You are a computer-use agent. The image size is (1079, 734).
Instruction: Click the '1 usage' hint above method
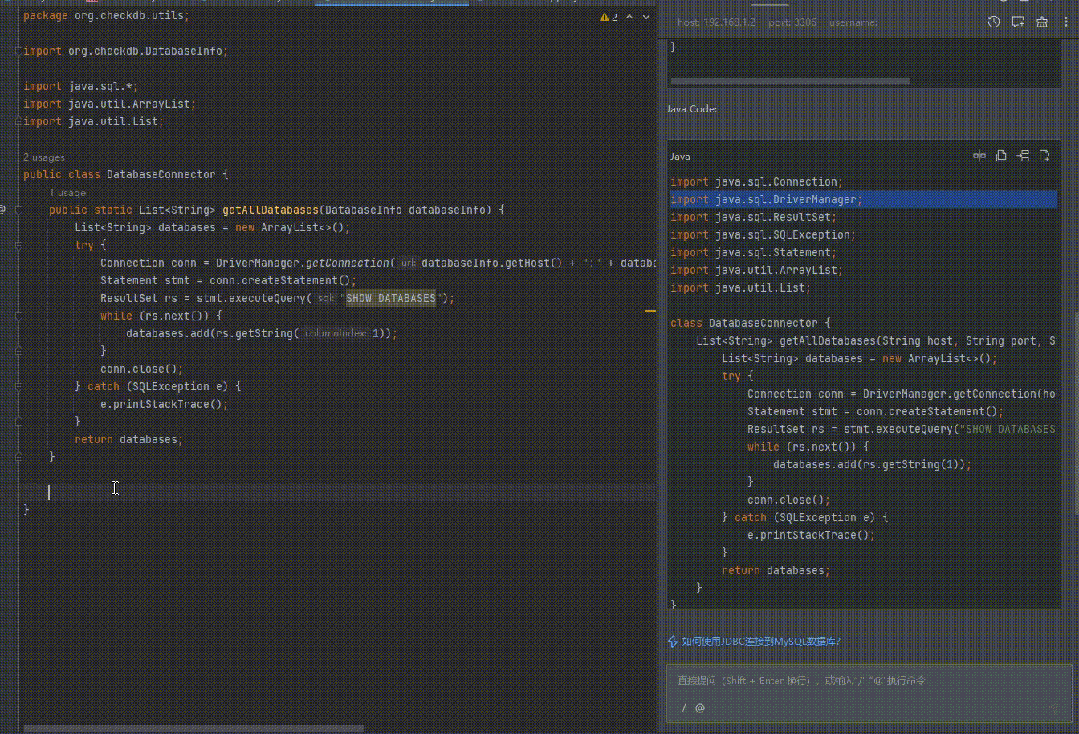(x=68, y=192)
